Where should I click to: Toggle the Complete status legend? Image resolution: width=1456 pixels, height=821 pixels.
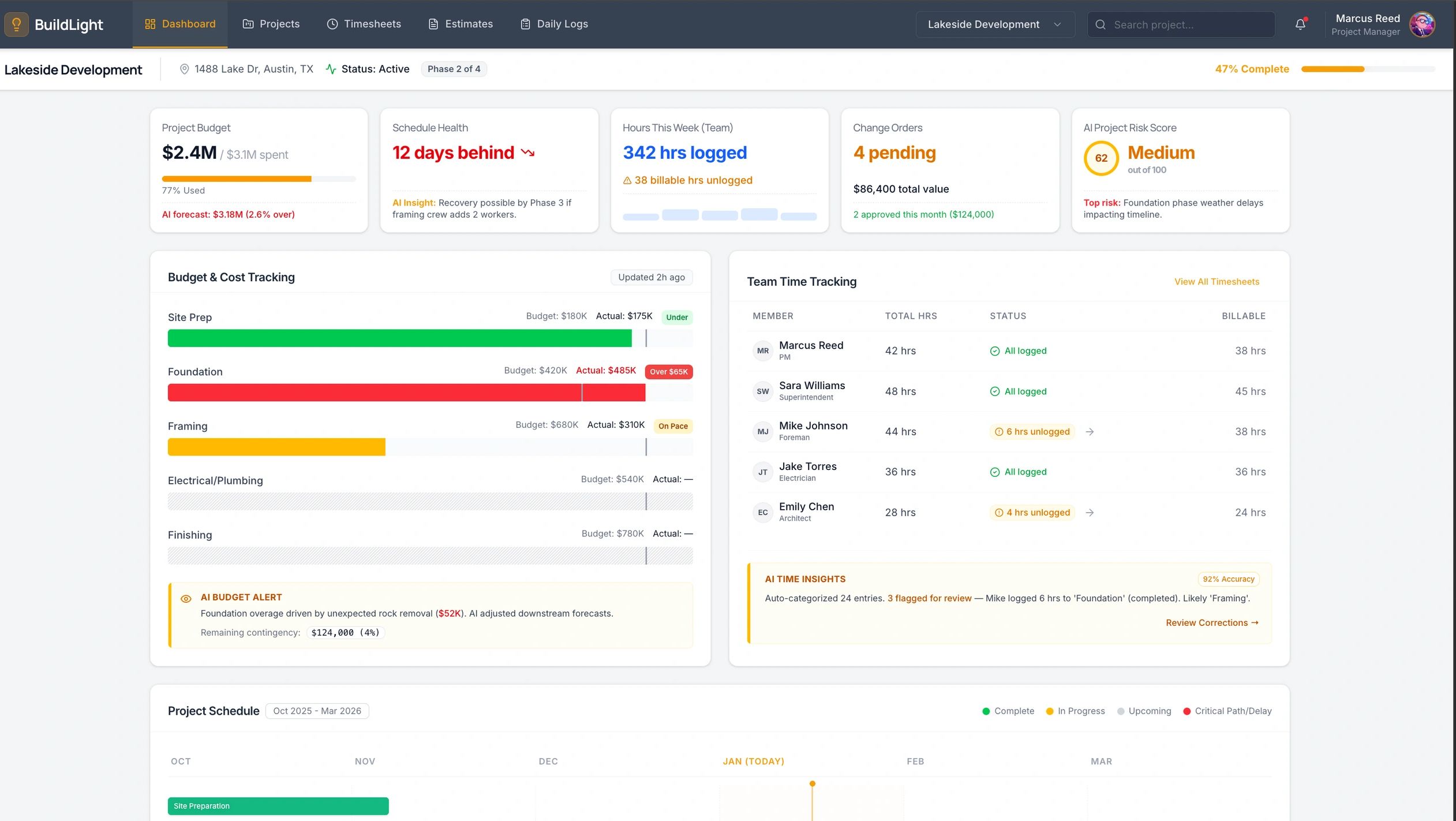tap(1008, 711)
